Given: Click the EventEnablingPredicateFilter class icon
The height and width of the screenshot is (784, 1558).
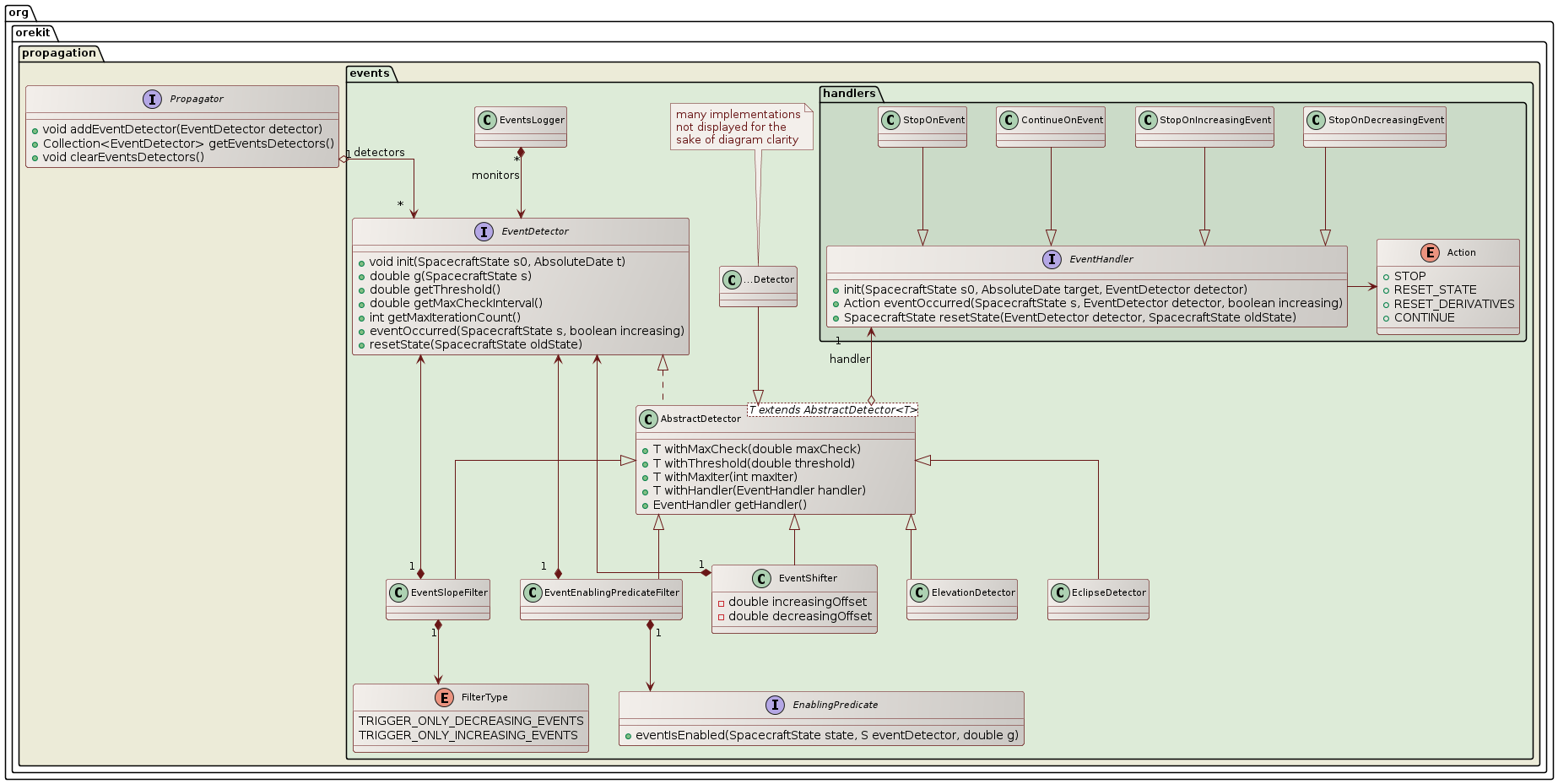Looking at the screenshot, I should click(533, 592).
